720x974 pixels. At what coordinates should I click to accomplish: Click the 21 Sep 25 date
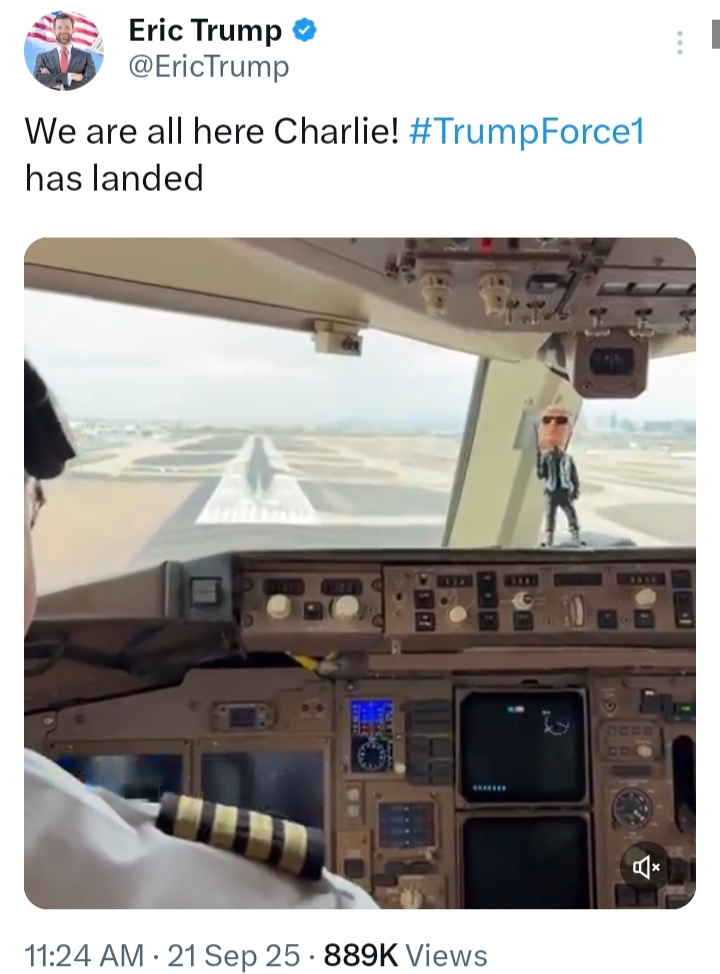[234, 954]
